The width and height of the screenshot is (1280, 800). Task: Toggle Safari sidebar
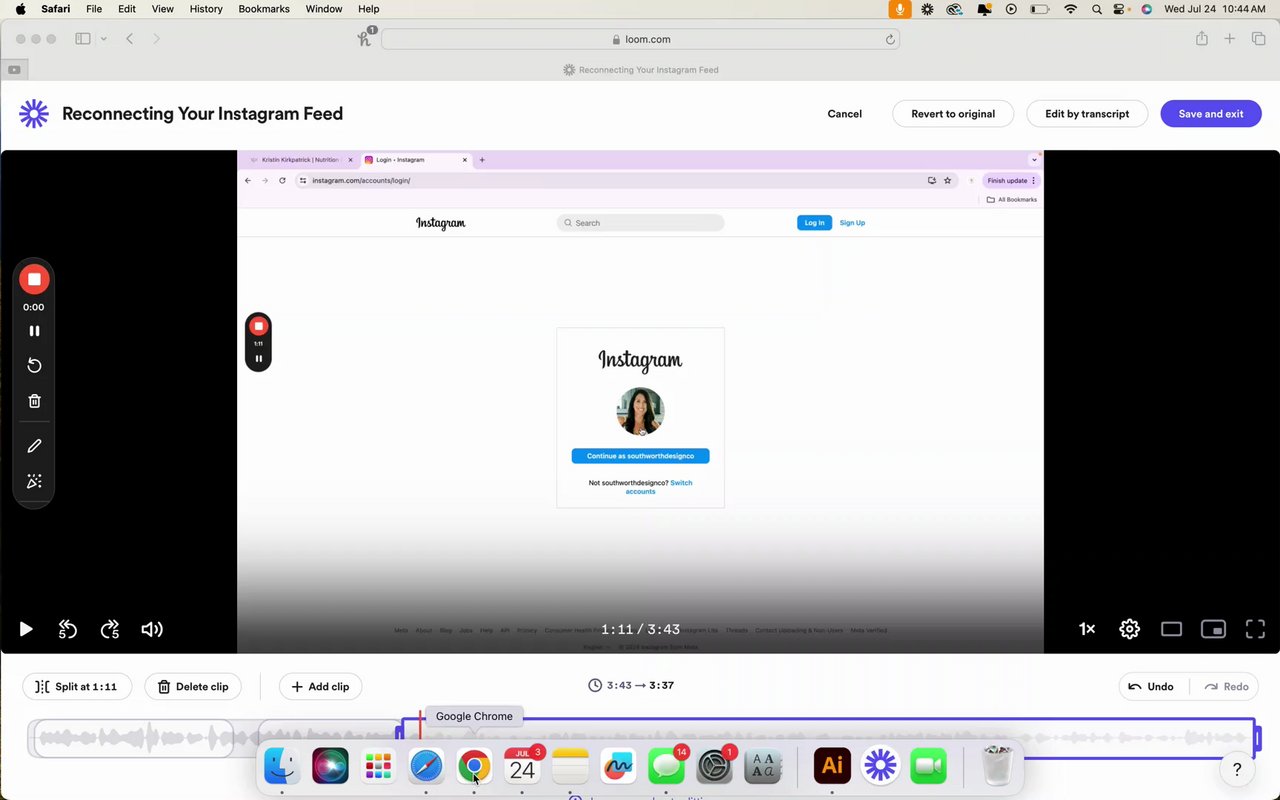point(83,39)
